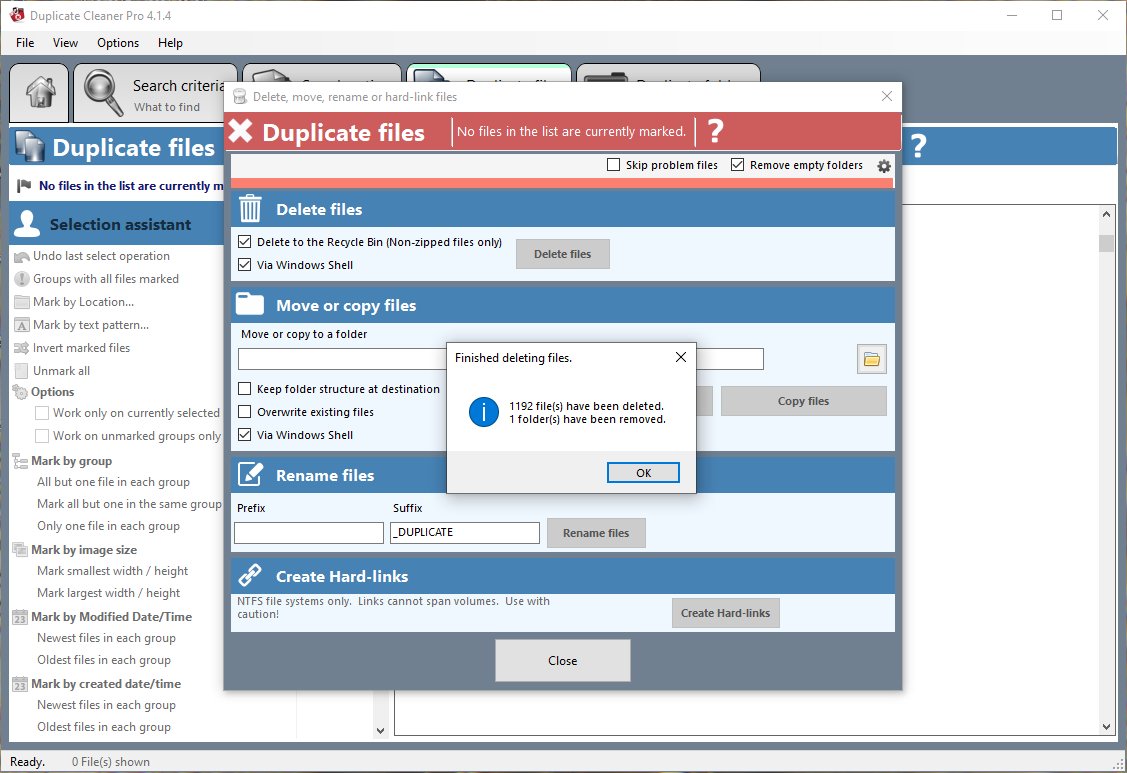Toggle Via Windows Shell under Move or copy
This screenshot has height=773, width=1127.
click(244, 434)
